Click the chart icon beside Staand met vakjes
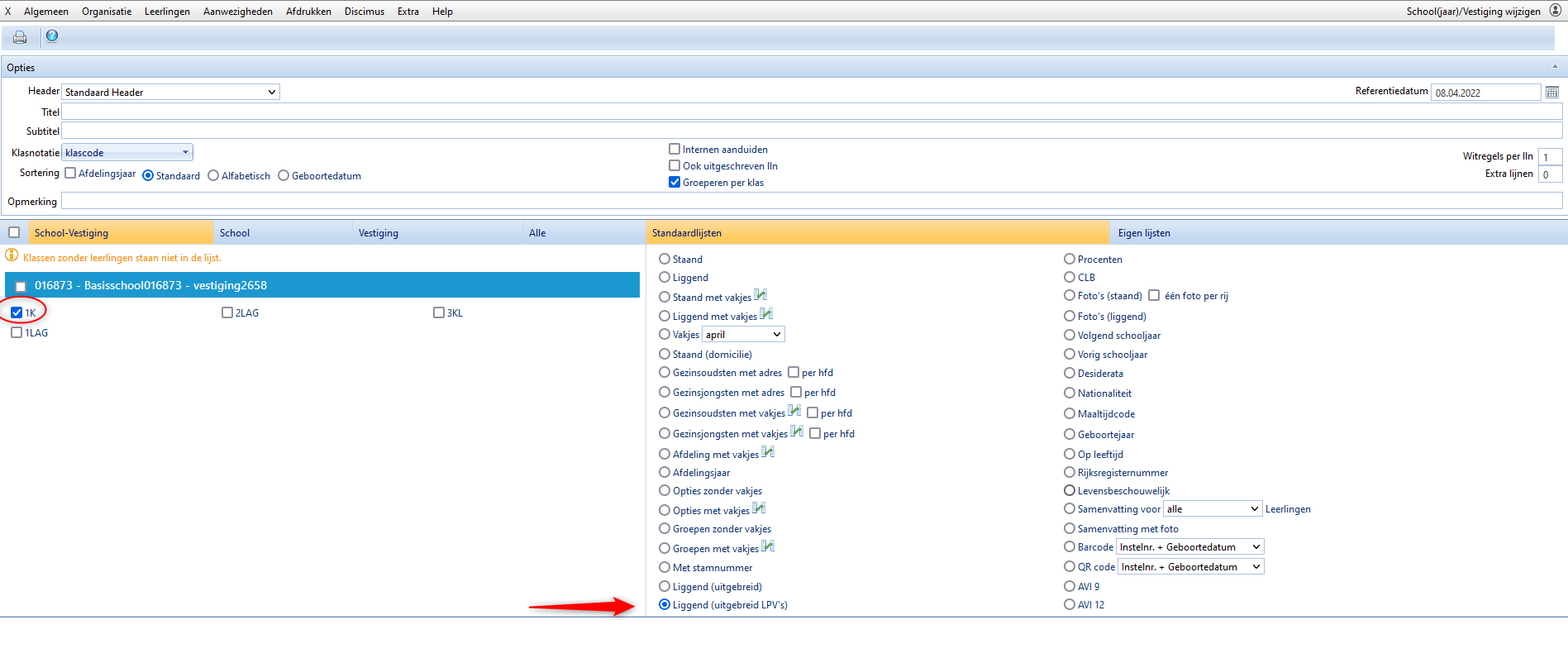1568x658 pixels. tap(760, 295)
